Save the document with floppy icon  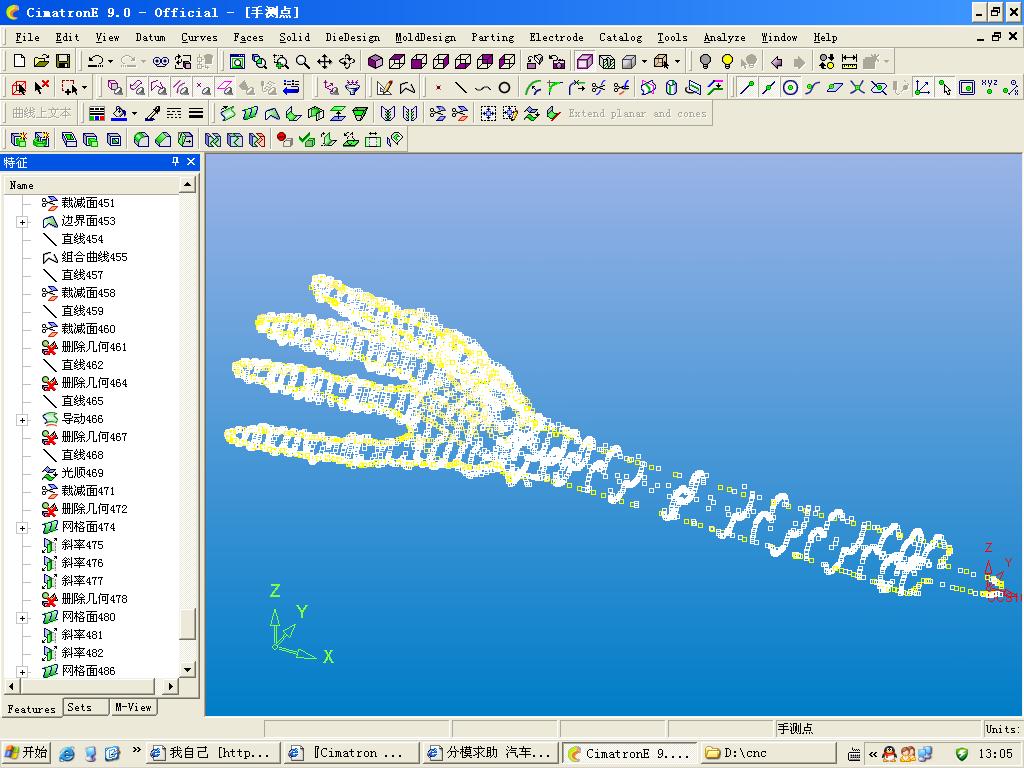tap(63, 61)
